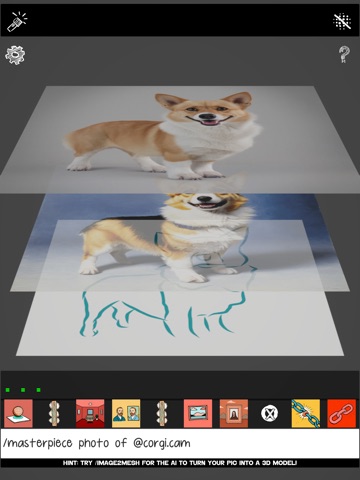Open help with the question mark icon

344,55
